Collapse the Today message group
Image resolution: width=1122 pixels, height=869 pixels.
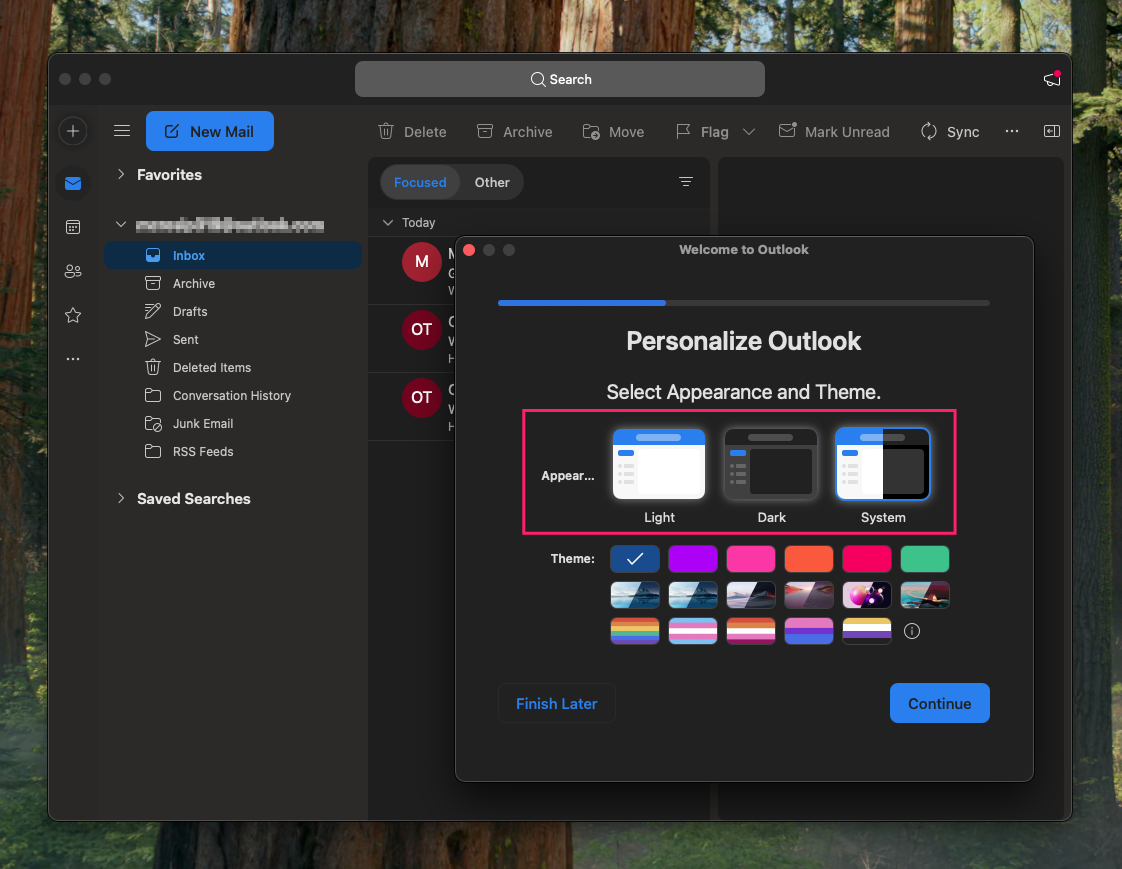click(388, 223)
